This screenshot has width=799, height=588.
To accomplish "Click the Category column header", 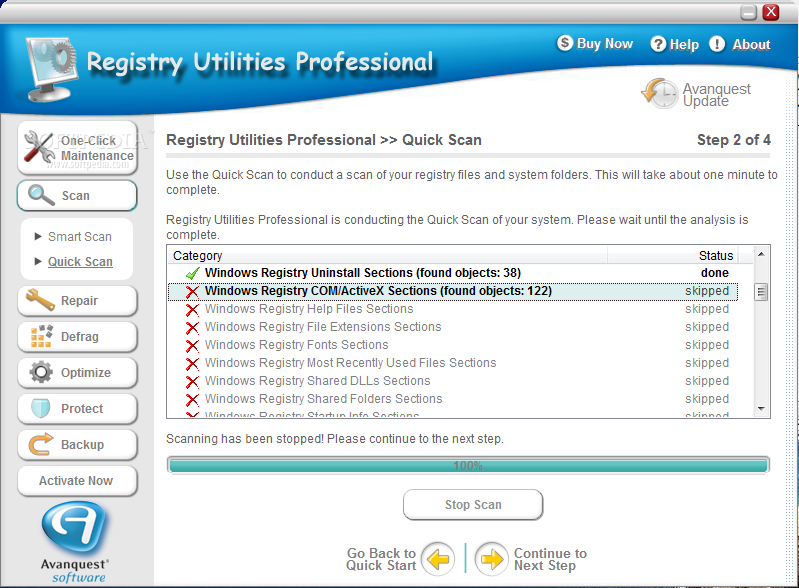I will click(387, 255).
